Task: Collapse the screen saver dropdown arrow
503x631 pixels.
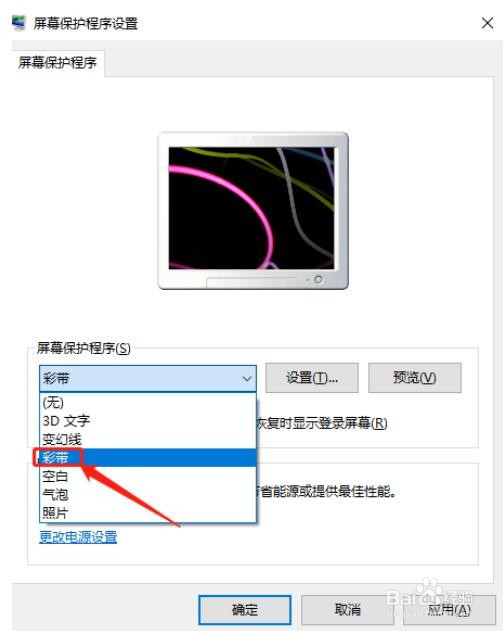Action: pyautogui.click(x=247, y=379)
